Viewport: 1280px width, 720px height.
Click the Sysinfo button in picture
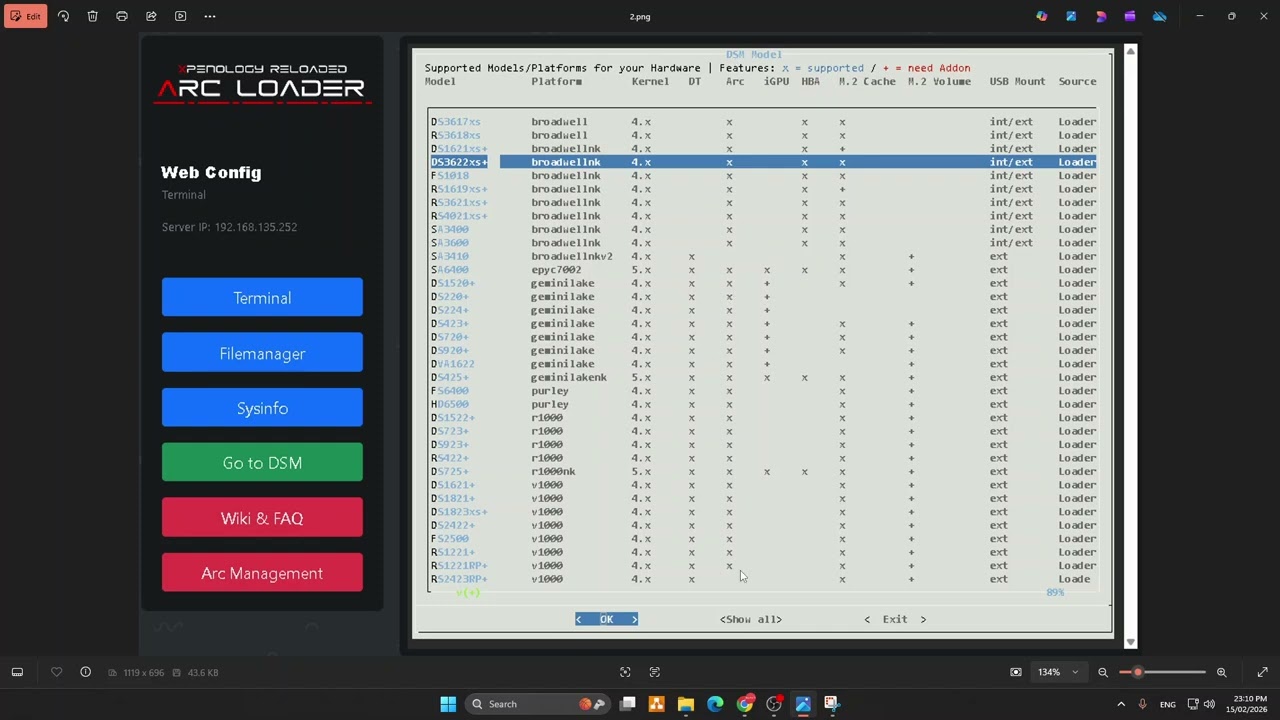coord(262,408)
